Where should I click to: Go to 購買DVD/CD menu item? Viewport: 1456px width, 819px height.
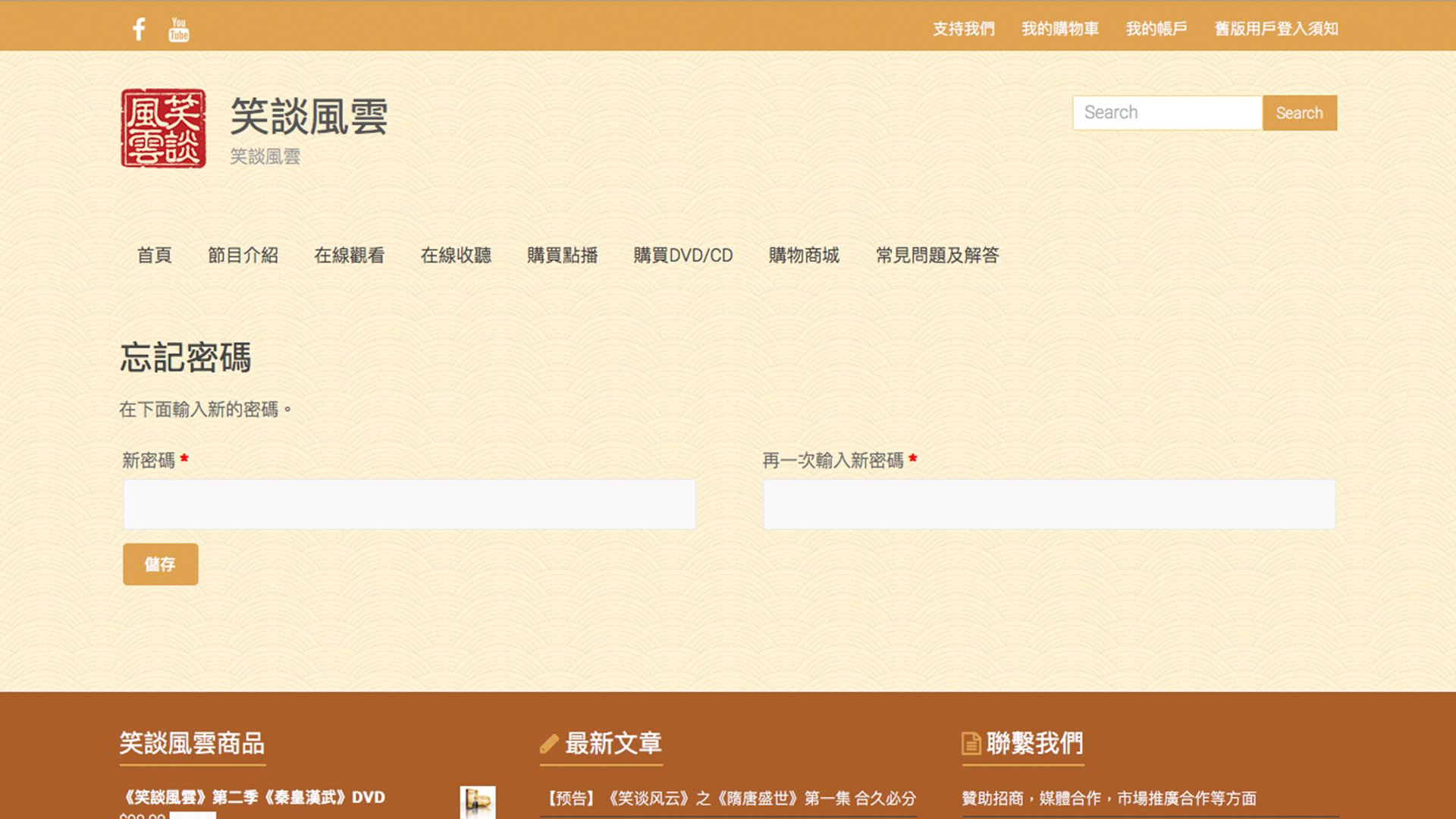point(682,256)
